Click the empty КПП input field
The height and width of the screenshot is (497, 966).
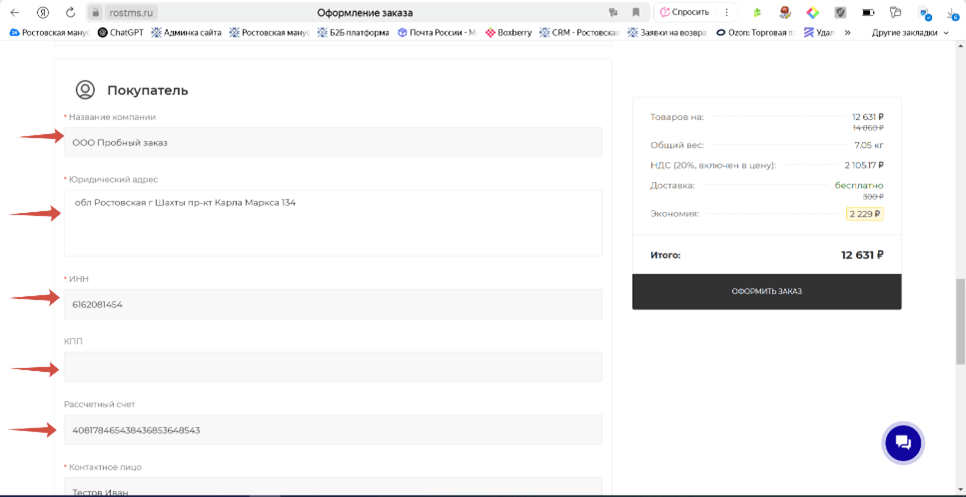coord(333,367)
